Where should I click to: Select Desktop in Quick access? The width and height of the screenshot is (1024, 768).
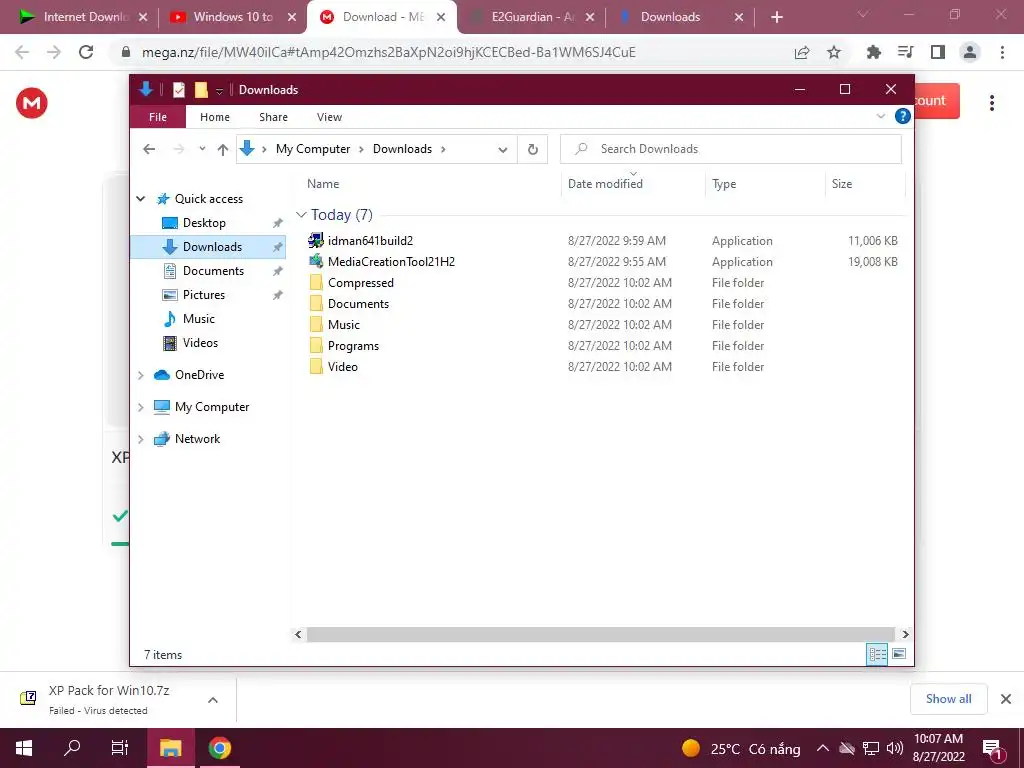click(204, 223)
